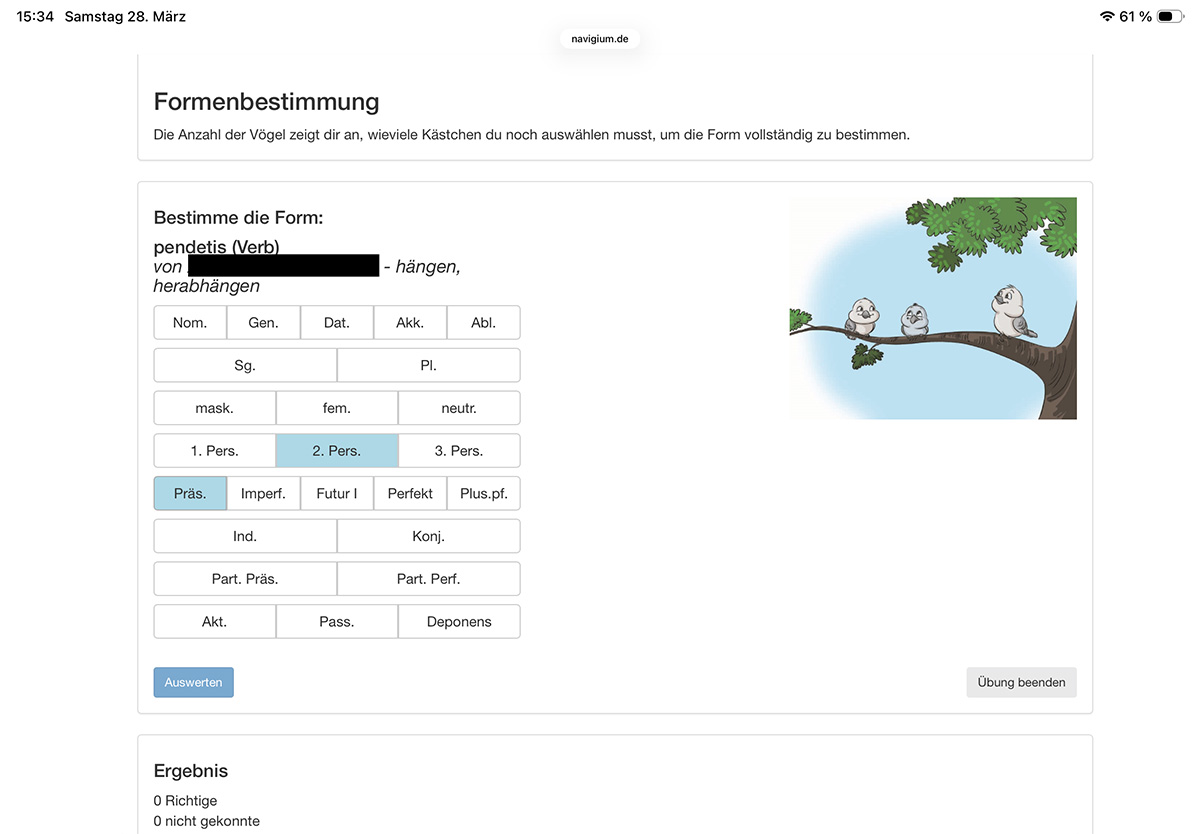
Task: Choose the Imperf. tense option
Action: coord(263,494)
